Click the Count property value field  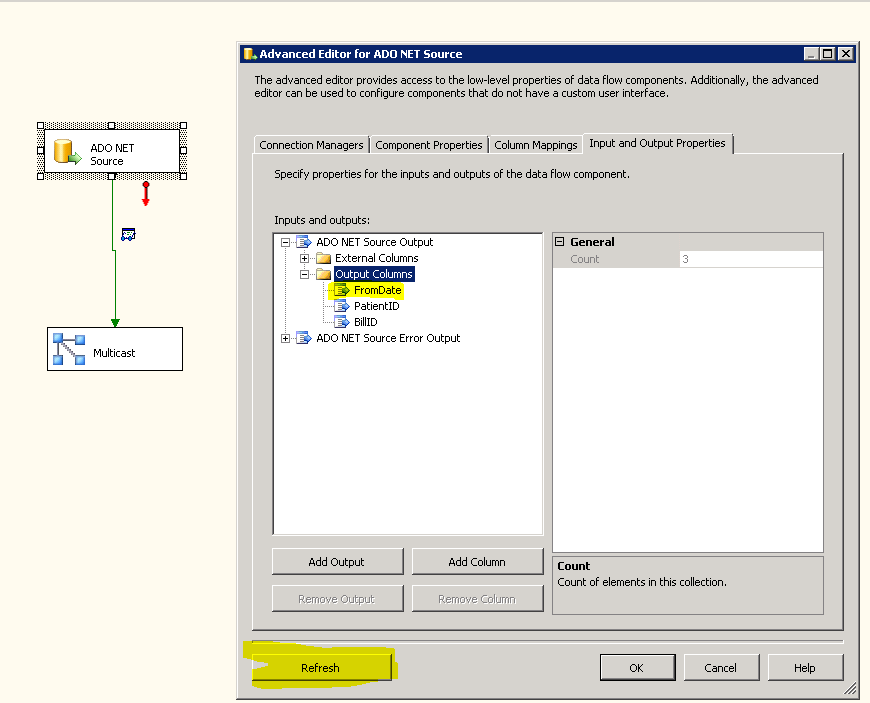pos(750,259)
